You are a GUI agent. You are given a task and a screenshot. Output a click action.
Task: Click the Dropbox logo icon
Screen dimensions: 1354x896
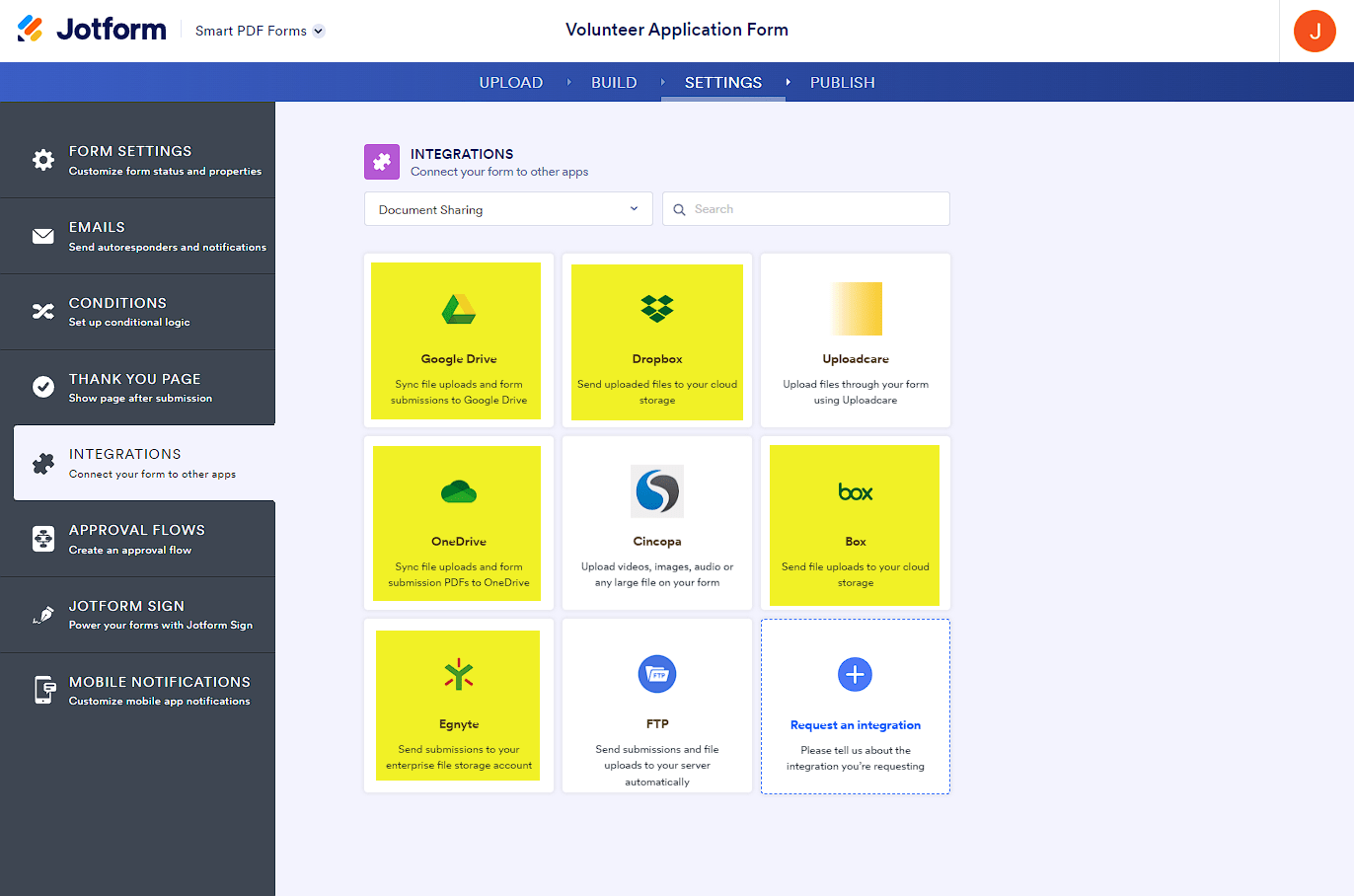(657, 309)
